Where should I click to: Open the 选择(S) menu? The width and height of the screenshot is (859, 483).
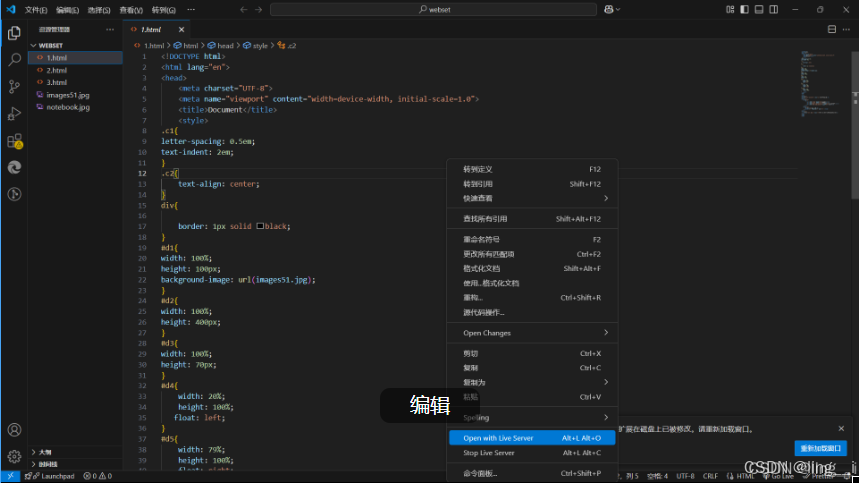pos(99,10)
